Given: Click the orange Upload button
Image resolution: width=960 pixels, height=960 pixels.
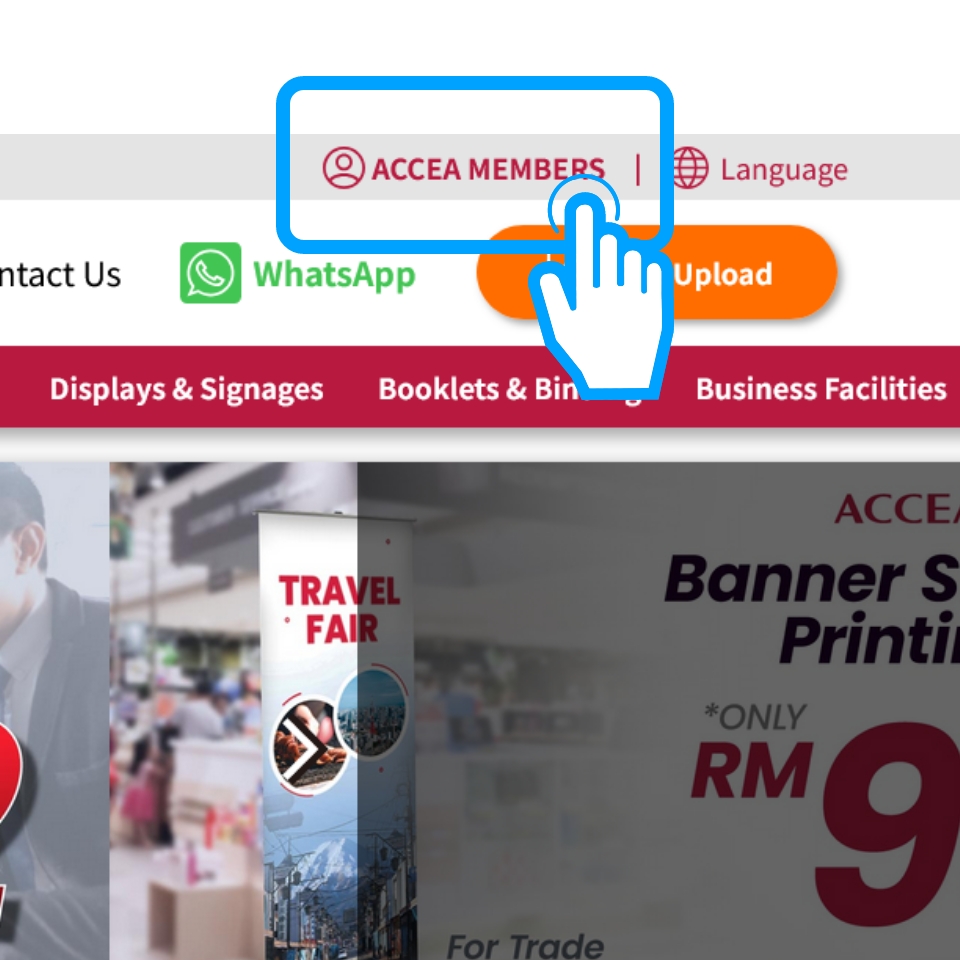Looking at the screenshot, I should tap(656, 272).
